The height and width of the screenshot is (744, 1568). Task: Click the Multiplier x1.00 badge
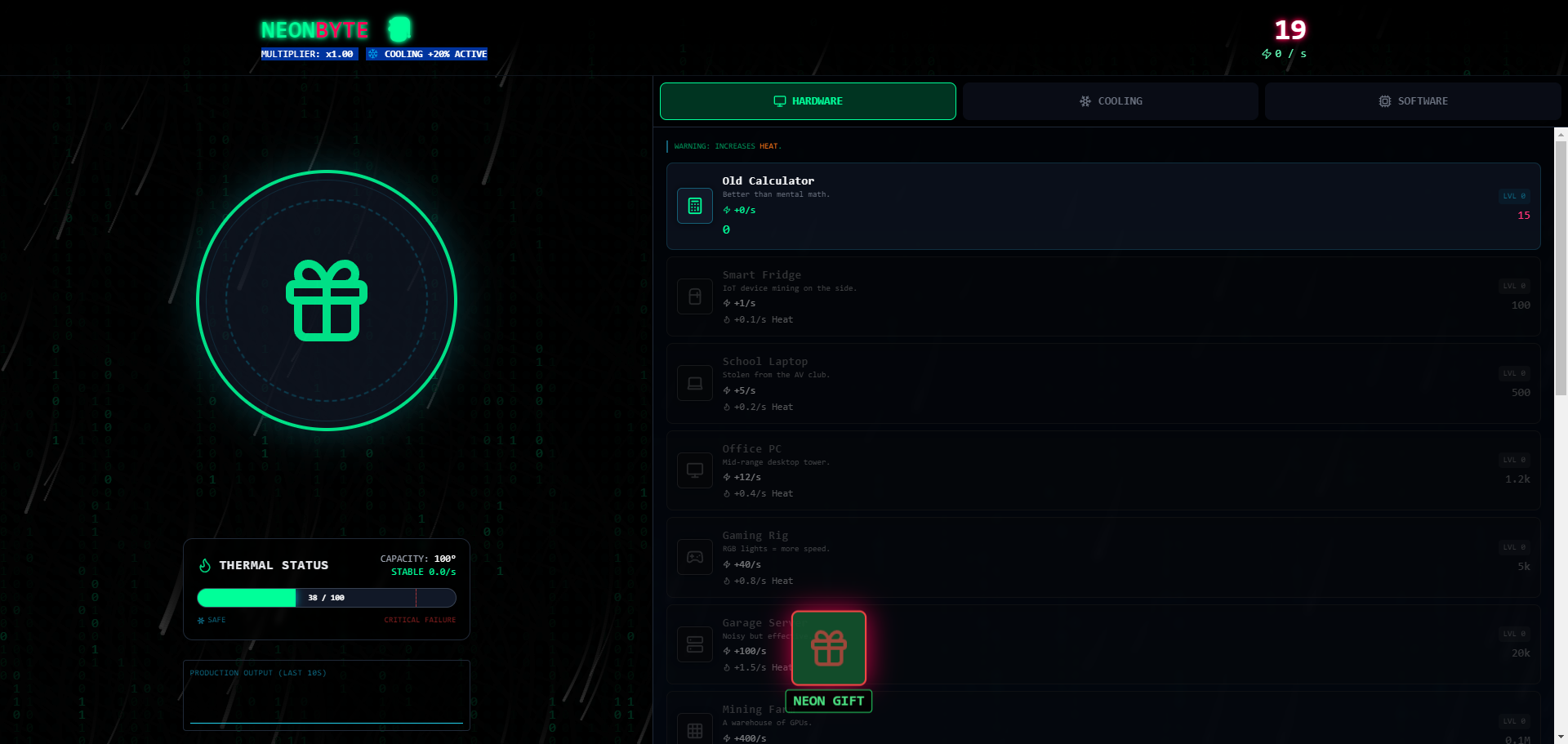tap(308, 54)
